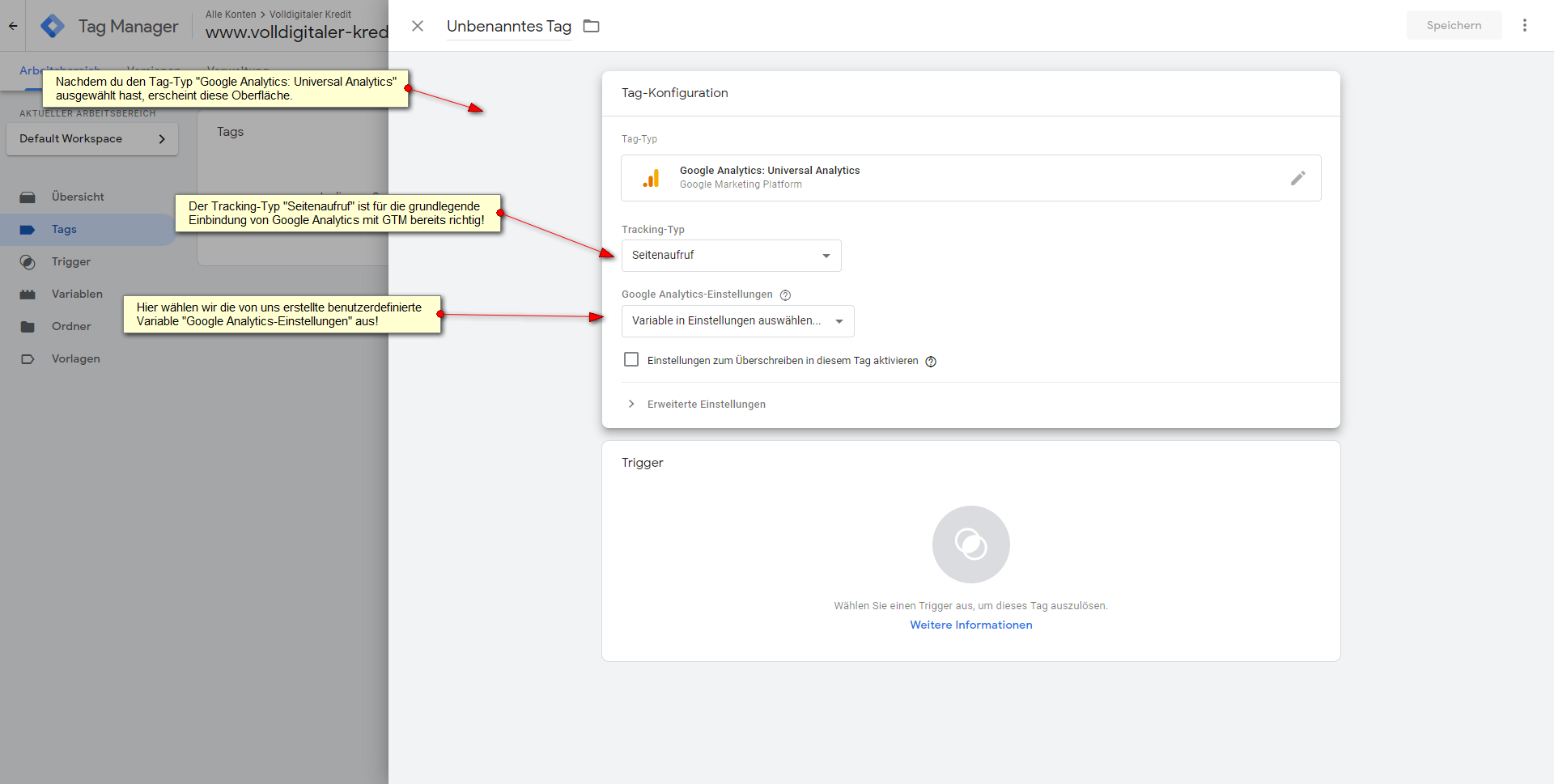Click help icon beside Google Analytics-Einstellungen

click(785, 295)
